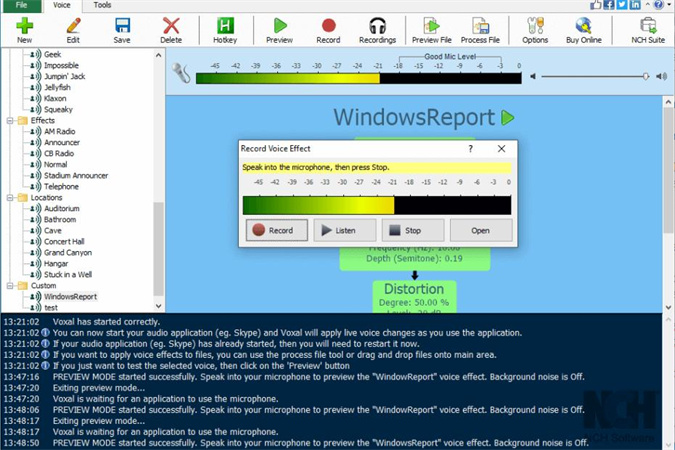Select the Impossible voice
The height and width of the screenshot is (450, 675).
[x=62, y=65]
